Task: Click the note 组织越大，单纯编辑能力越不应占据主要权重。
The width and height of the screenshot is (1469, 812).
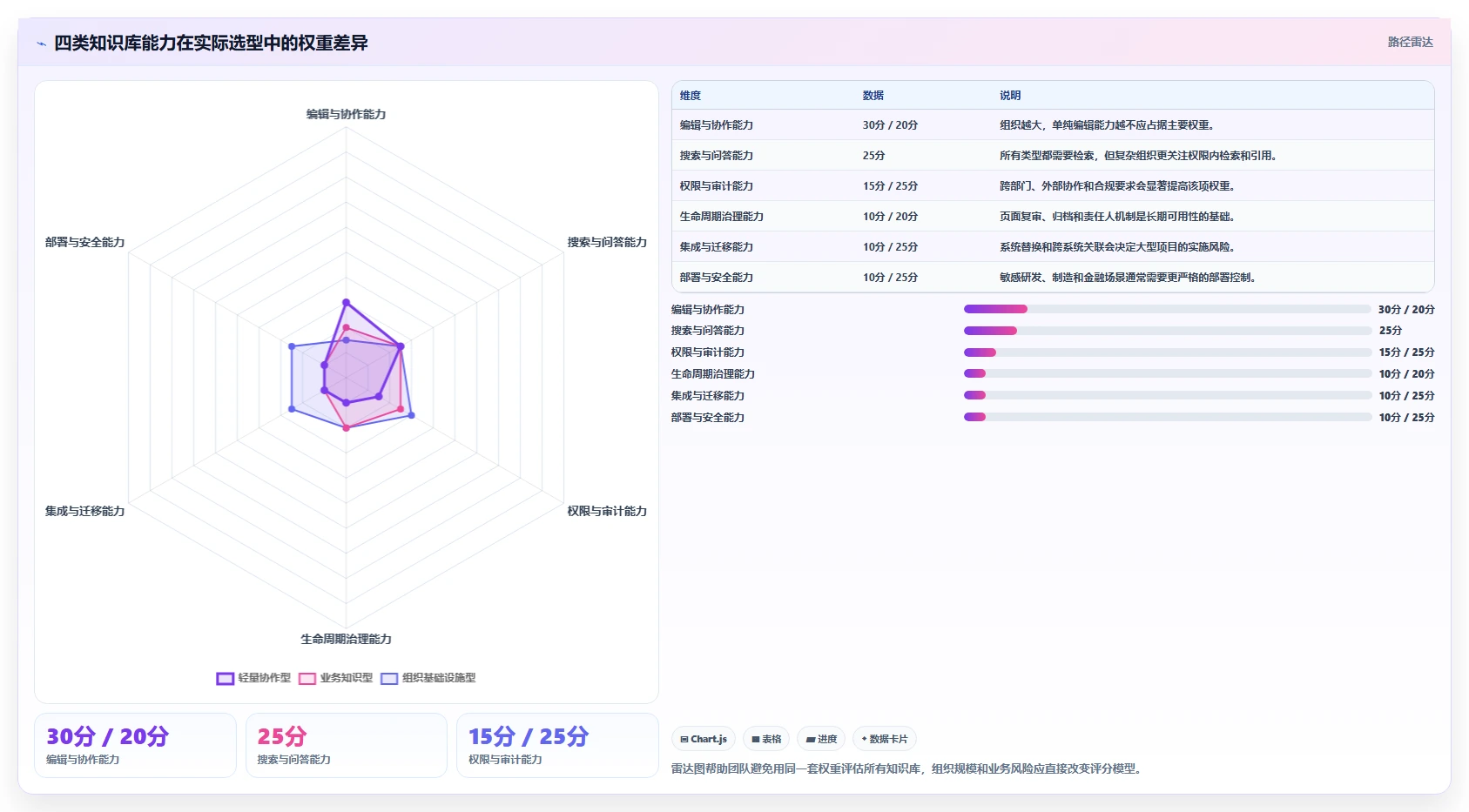Action: 1108,125
